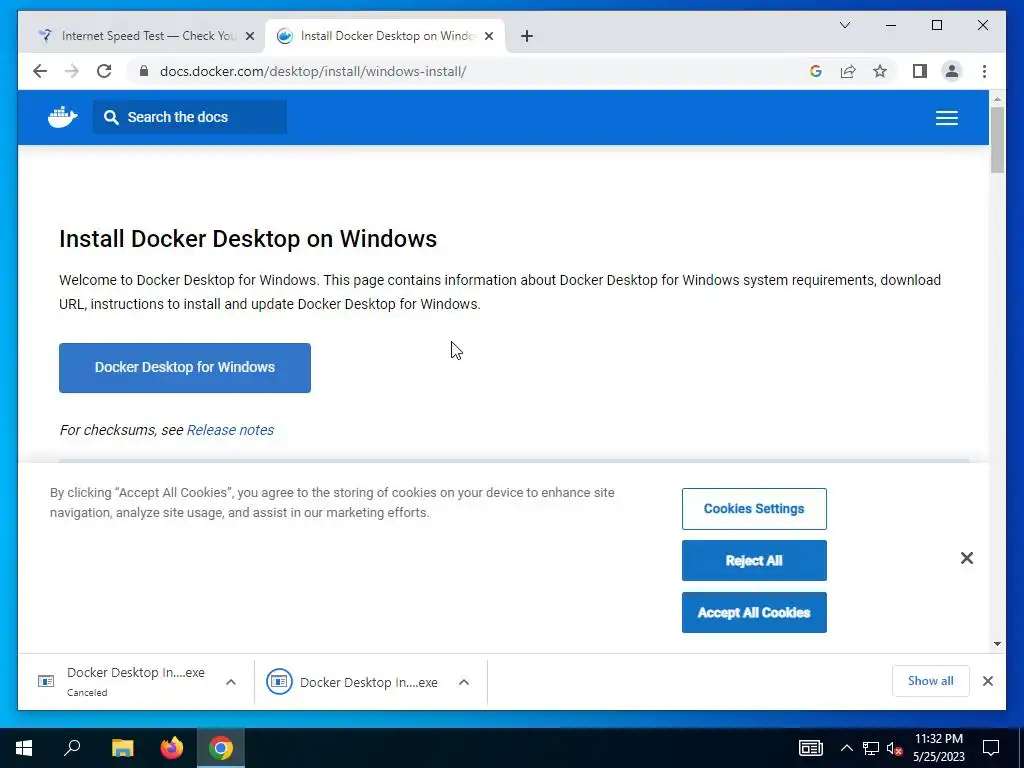Close the Internet Speed Test tab
Viewport: 1024px width, 768px height.
[249, 36]
